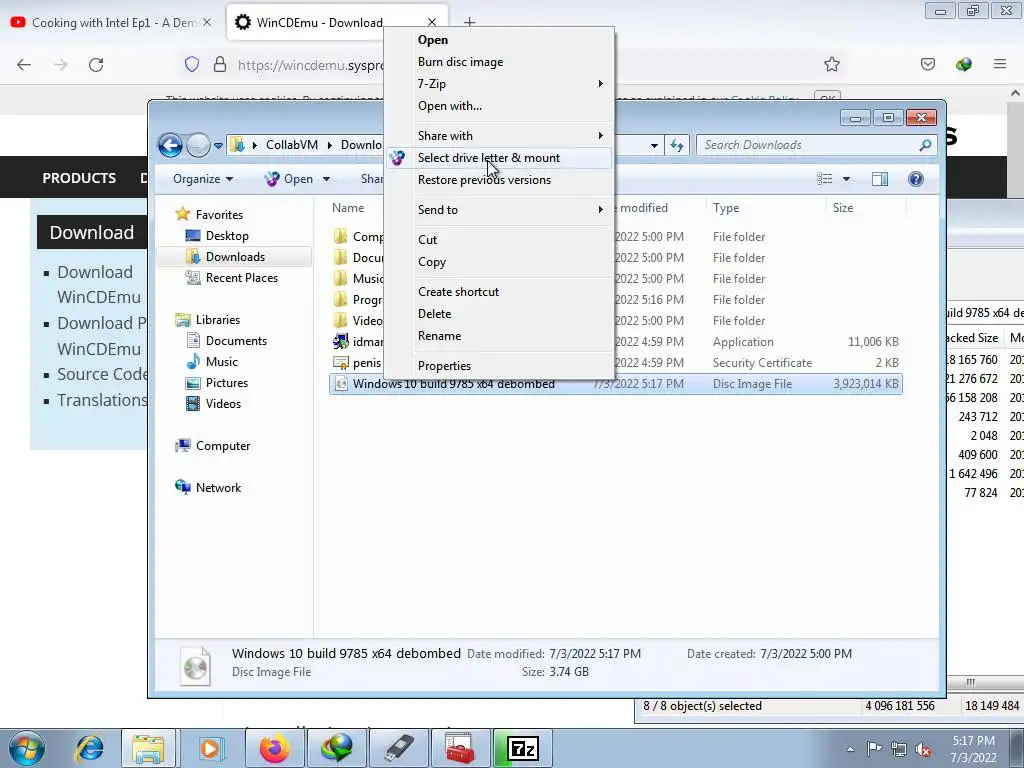Open Recent Places in Favorites
Viewport: 1024px width, 768px height.
click(241, 278)
